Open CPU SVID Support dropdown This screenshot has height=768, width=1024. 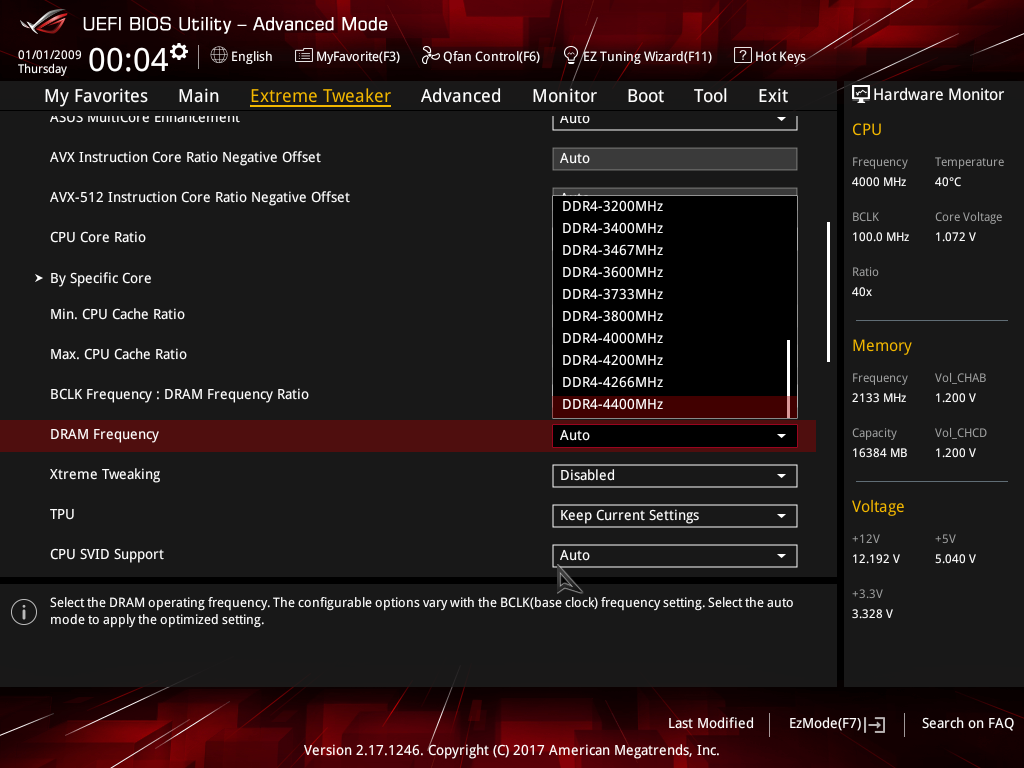675,556
